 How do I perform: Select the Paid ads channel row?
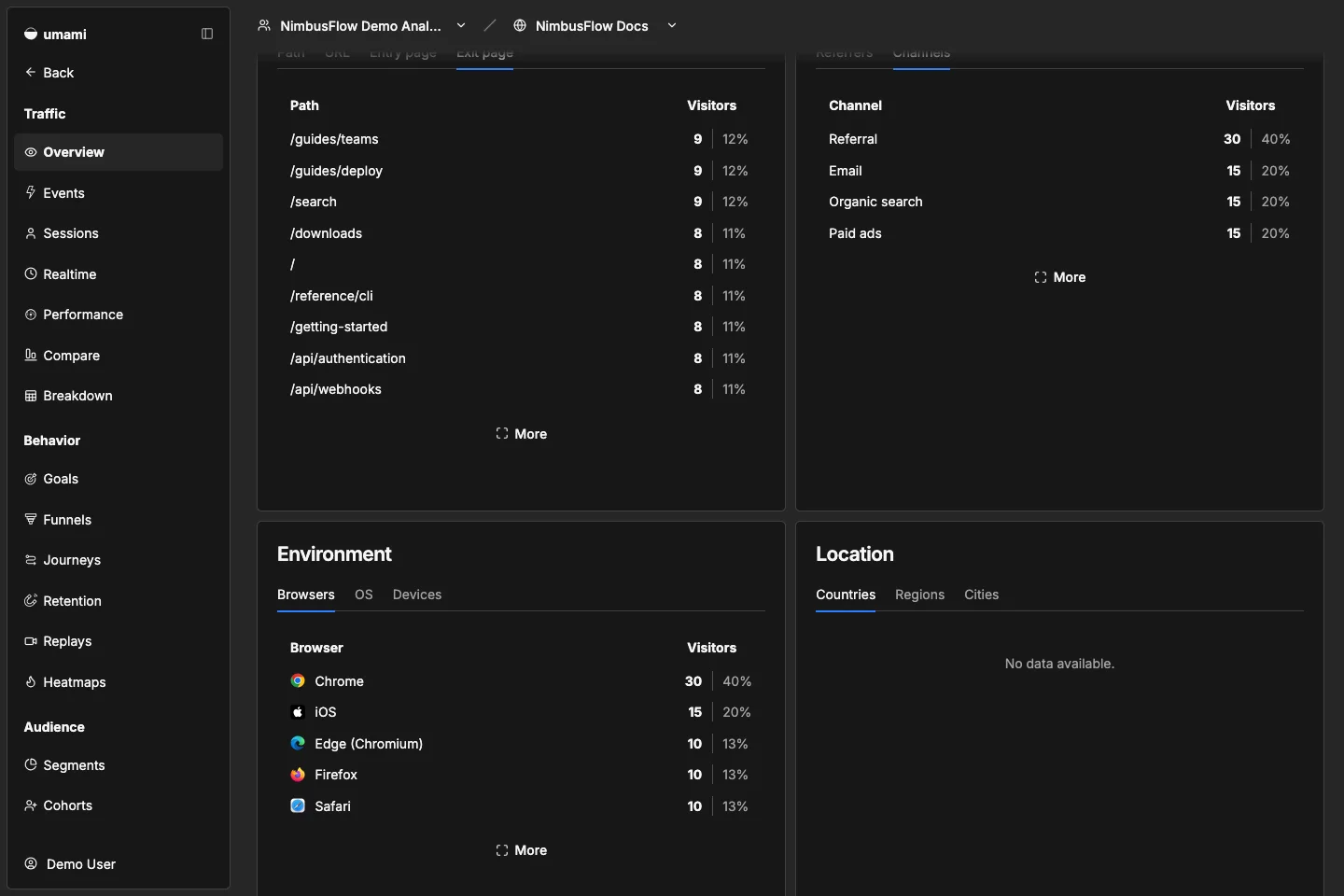click(x=1059, y=233)
